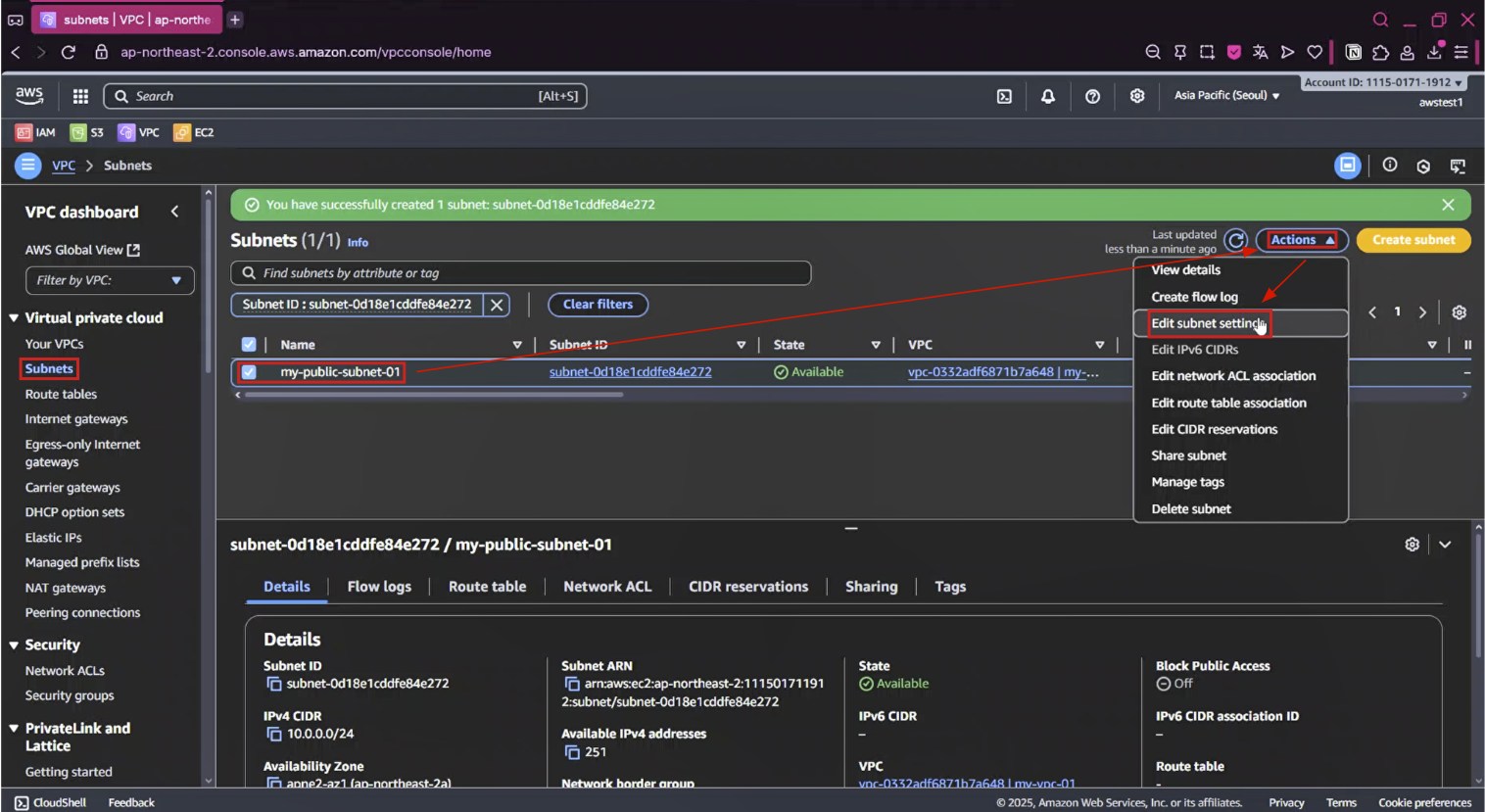This screenshot has height=812, width=1485.
Task: Open the AWS help question-mark icon
Action: [1092, 96]
